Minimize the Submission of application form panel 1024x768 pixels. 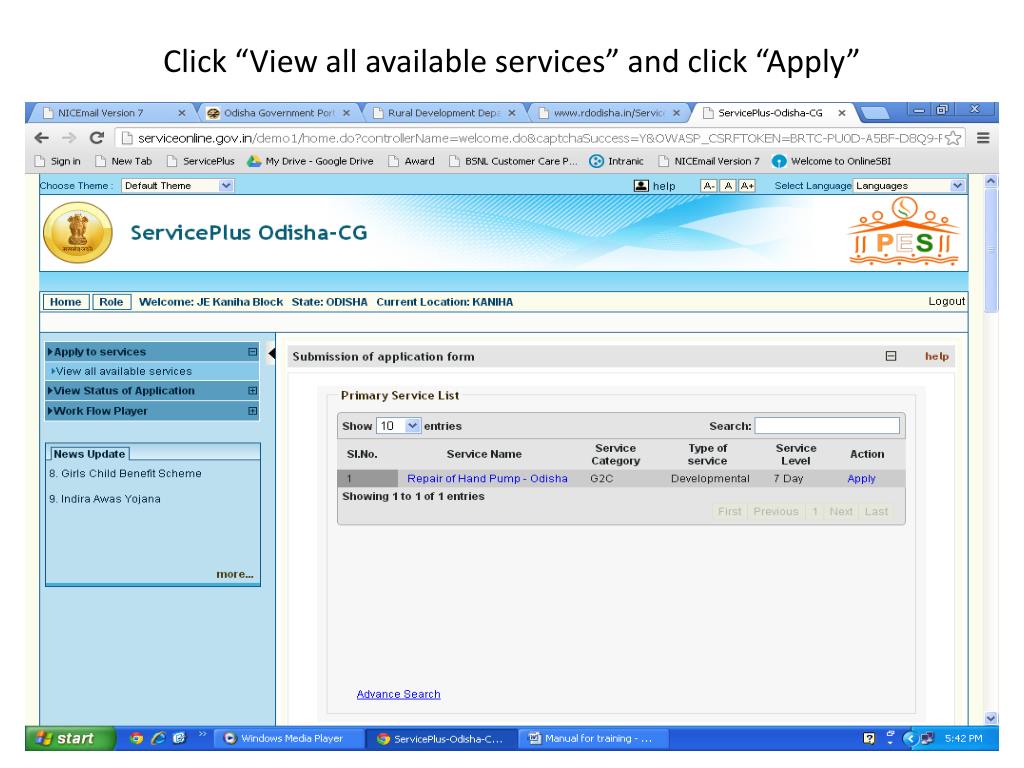pyautogui.click(x=891, y=356)
